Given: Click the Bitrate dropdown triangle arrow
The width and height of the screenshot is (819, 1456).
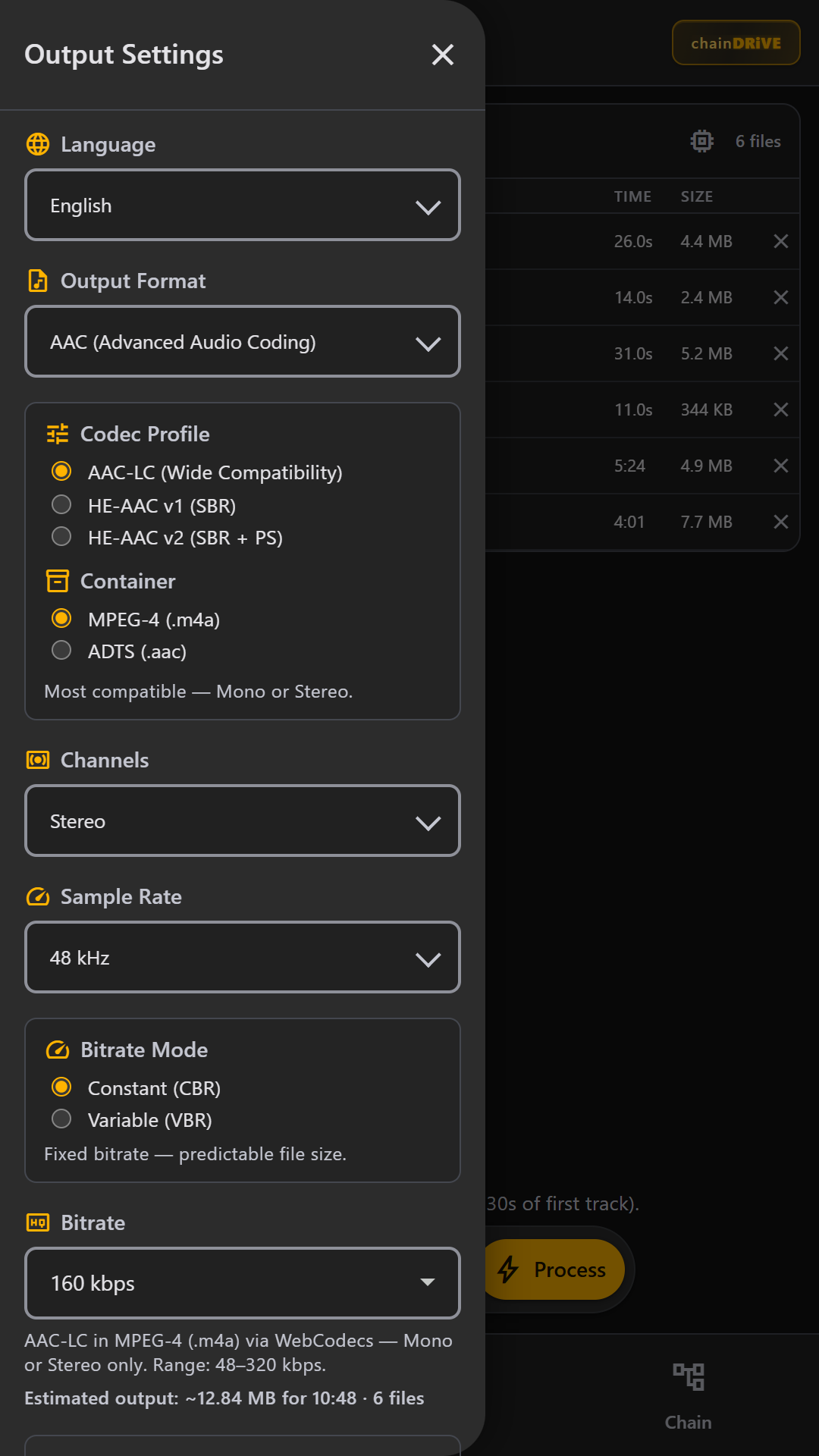Looking at the screenshot, I should click(428, 1282).
